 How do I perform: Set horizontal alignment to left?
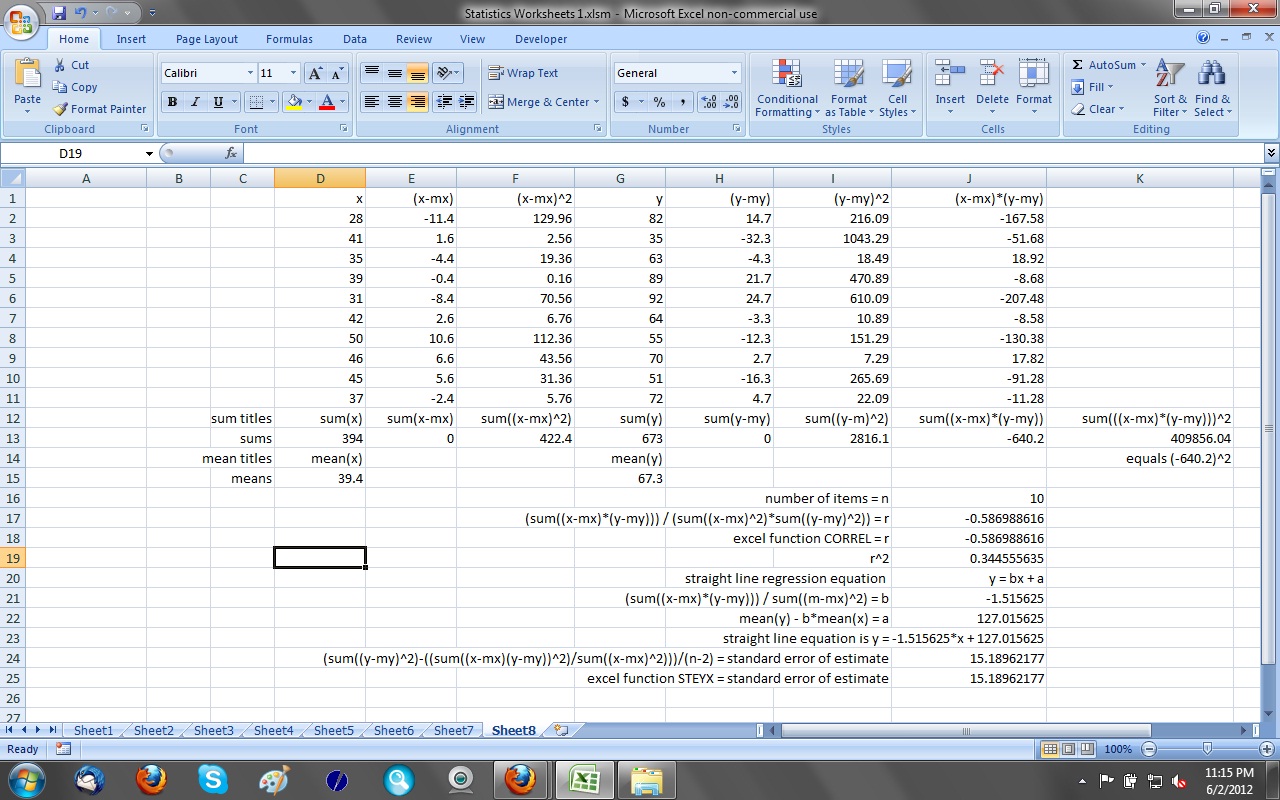[x=372, y=102]
